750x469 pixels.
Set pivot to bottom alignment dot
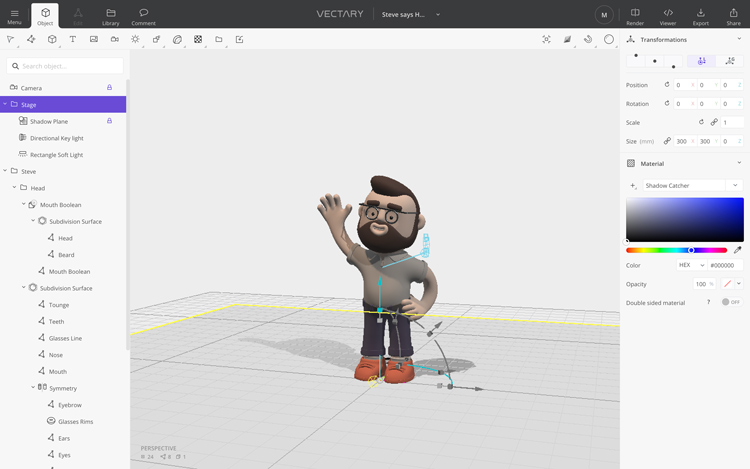673,66
